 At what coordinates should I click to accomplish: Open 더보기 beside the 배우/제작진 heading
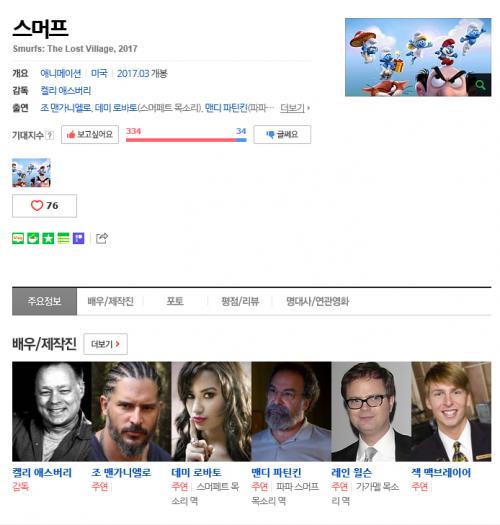pyautogui.click(x=105, y=344)
